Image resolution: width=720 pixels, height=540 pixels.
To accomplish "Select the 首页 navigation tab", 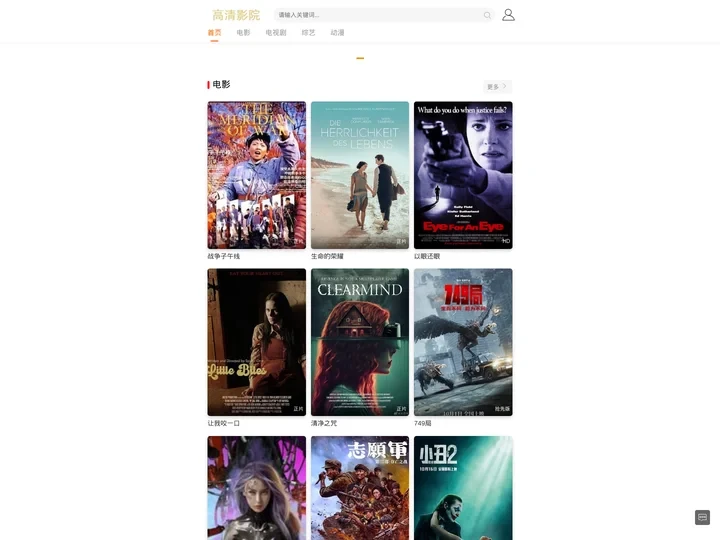I will pyautogui.click(x=214, y=33).
